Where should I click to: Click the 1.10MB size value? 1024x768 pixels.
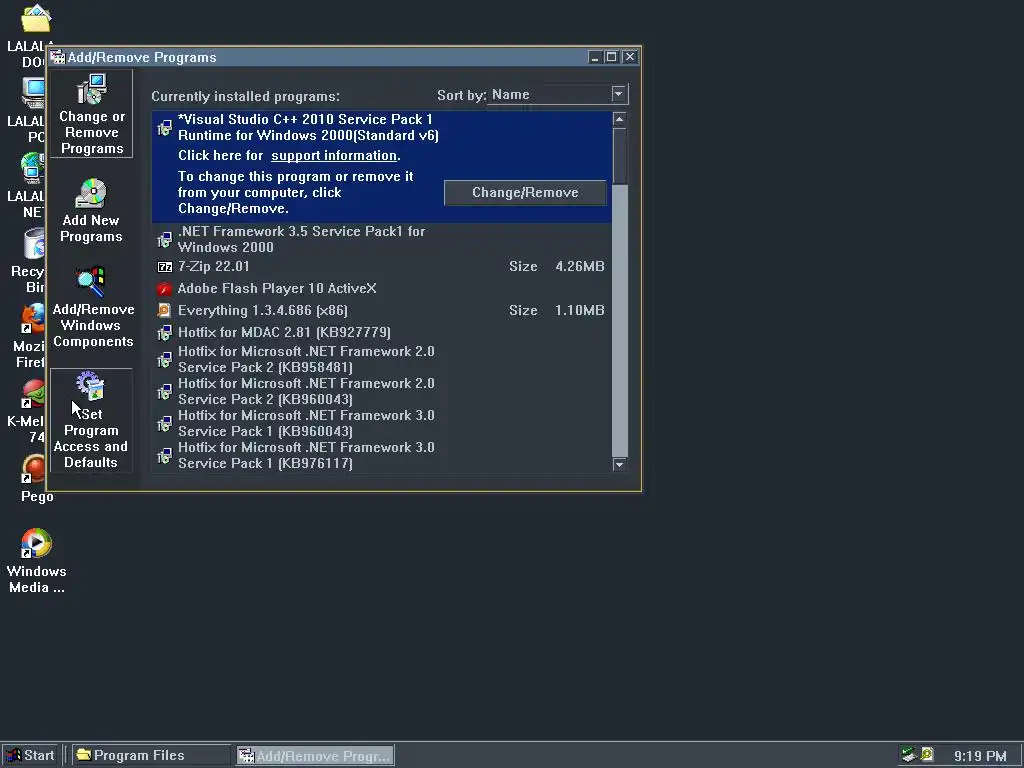[x=579, y=310]
